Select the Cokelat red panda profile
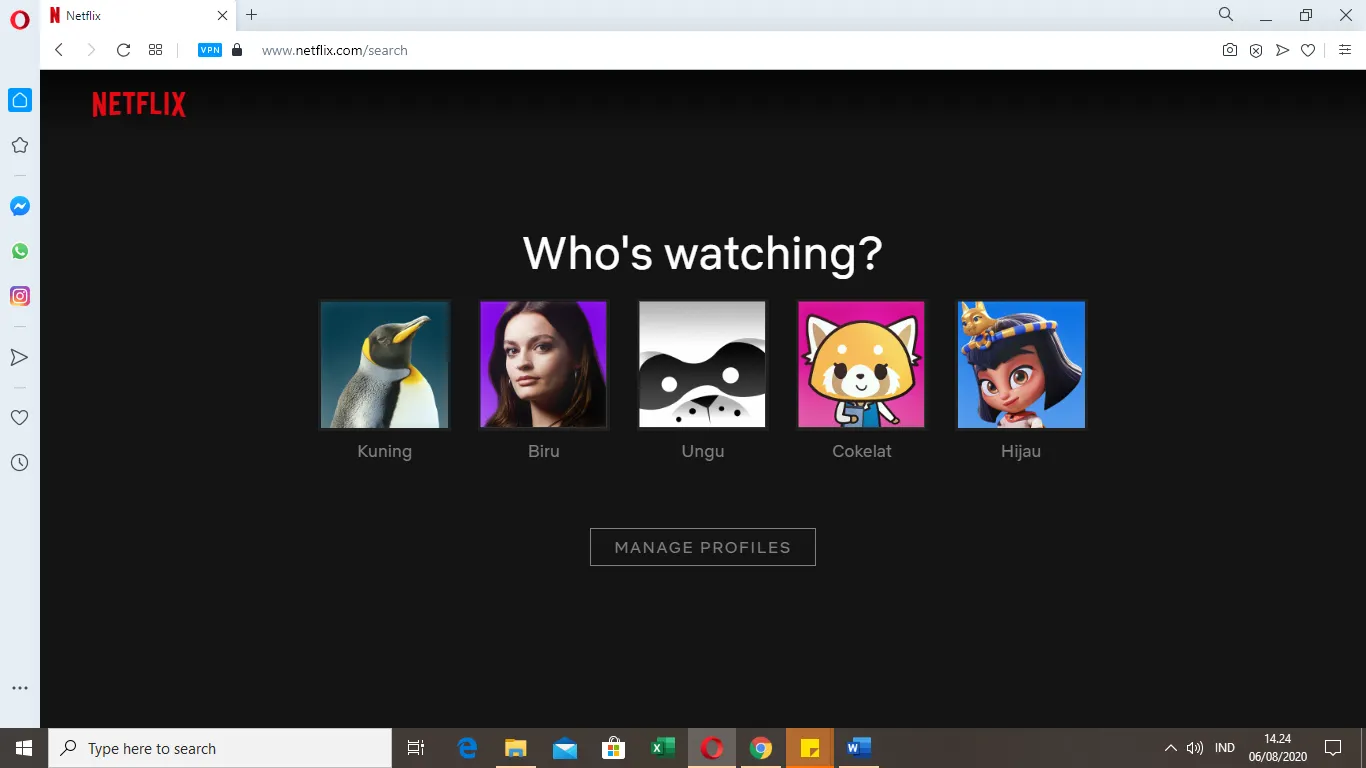Screen dimensions: 1366x768 point(861,365)
